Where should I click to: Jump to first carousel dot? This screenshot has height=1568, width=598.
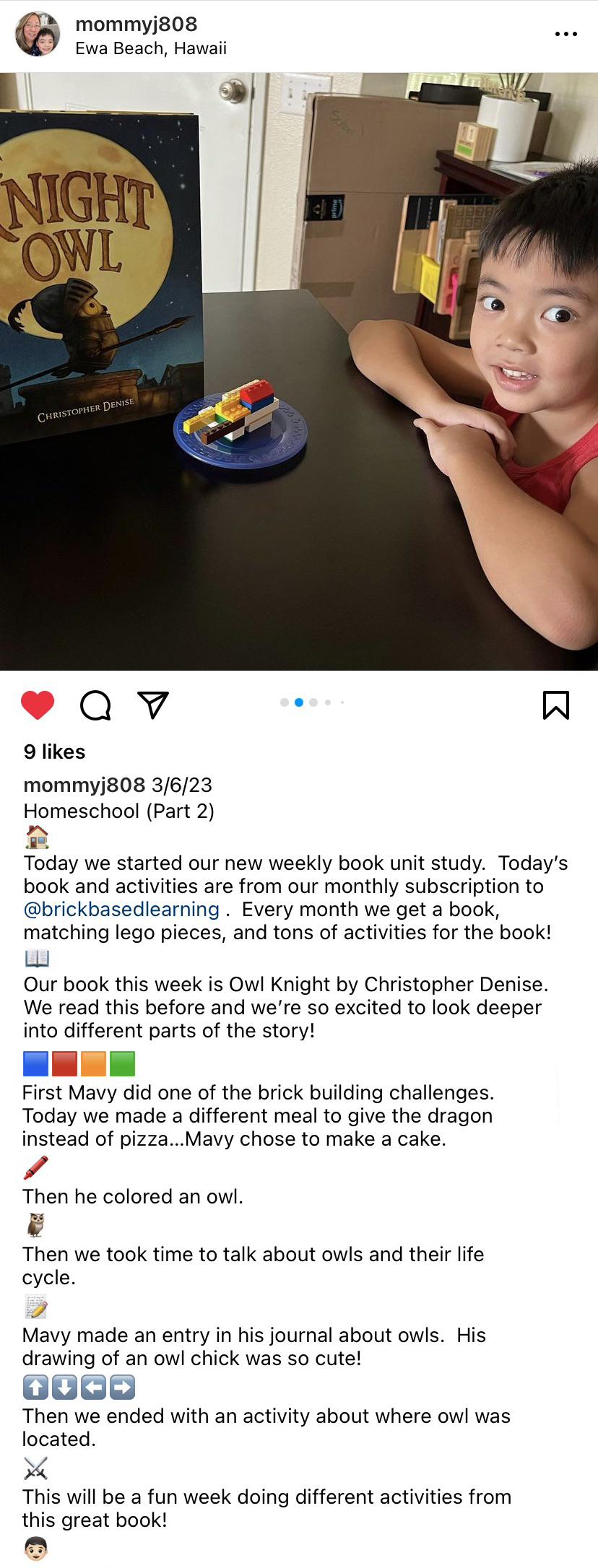[285, 702]
